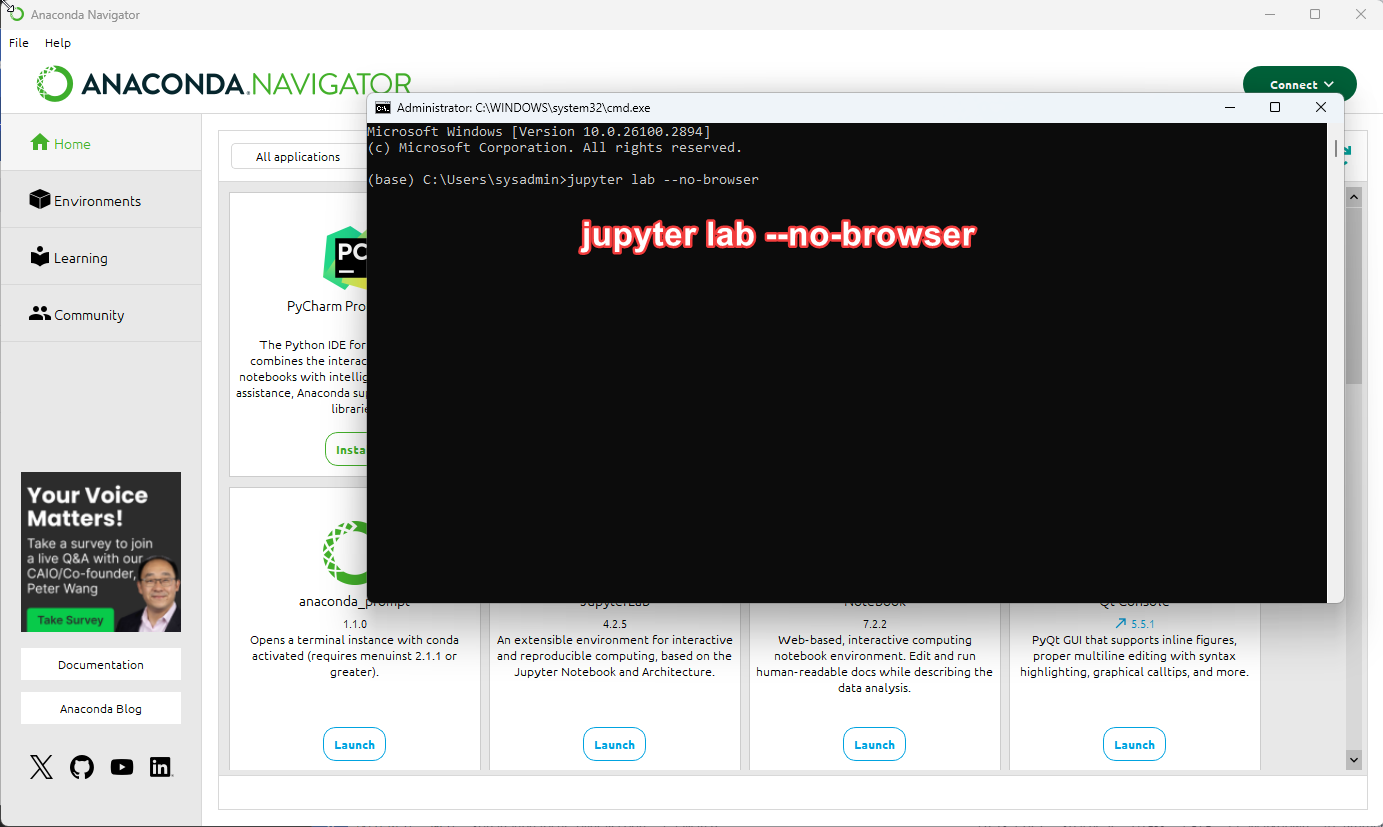Click the Install button on PyCharm card
The height and width of the screenshot is (827, 1383).
(x=346, y=449)
